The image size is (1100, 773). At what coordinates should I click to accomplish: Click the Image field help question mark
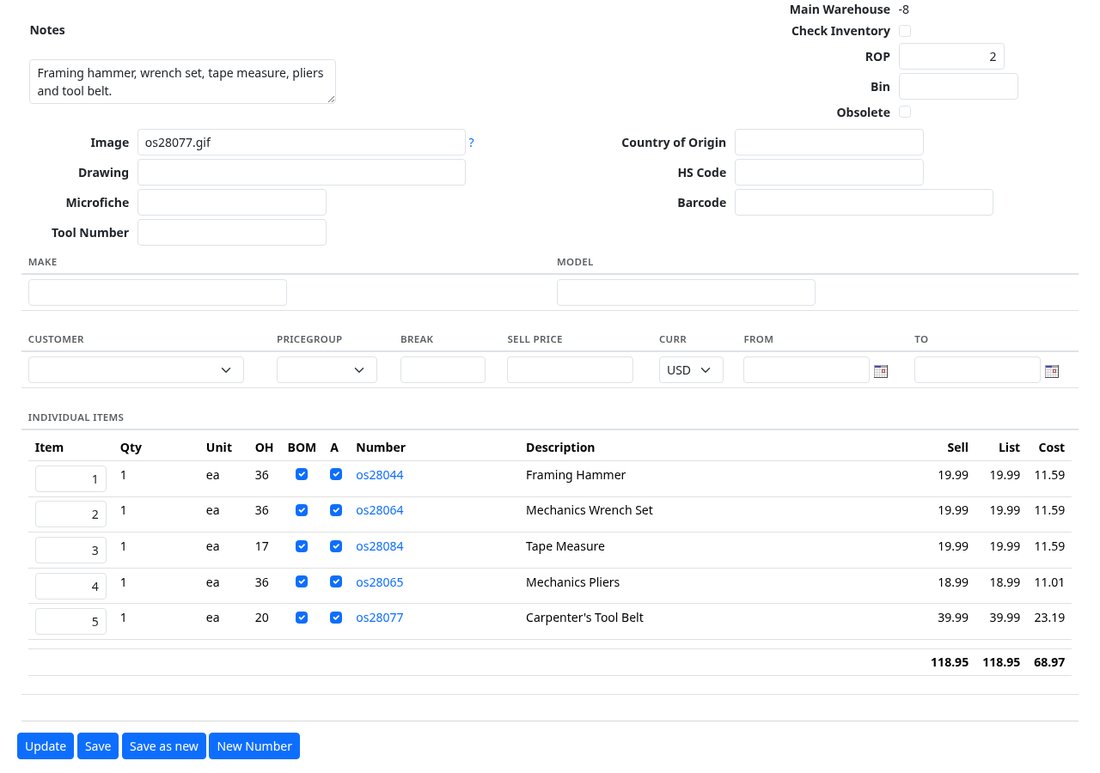click(471, 142)
